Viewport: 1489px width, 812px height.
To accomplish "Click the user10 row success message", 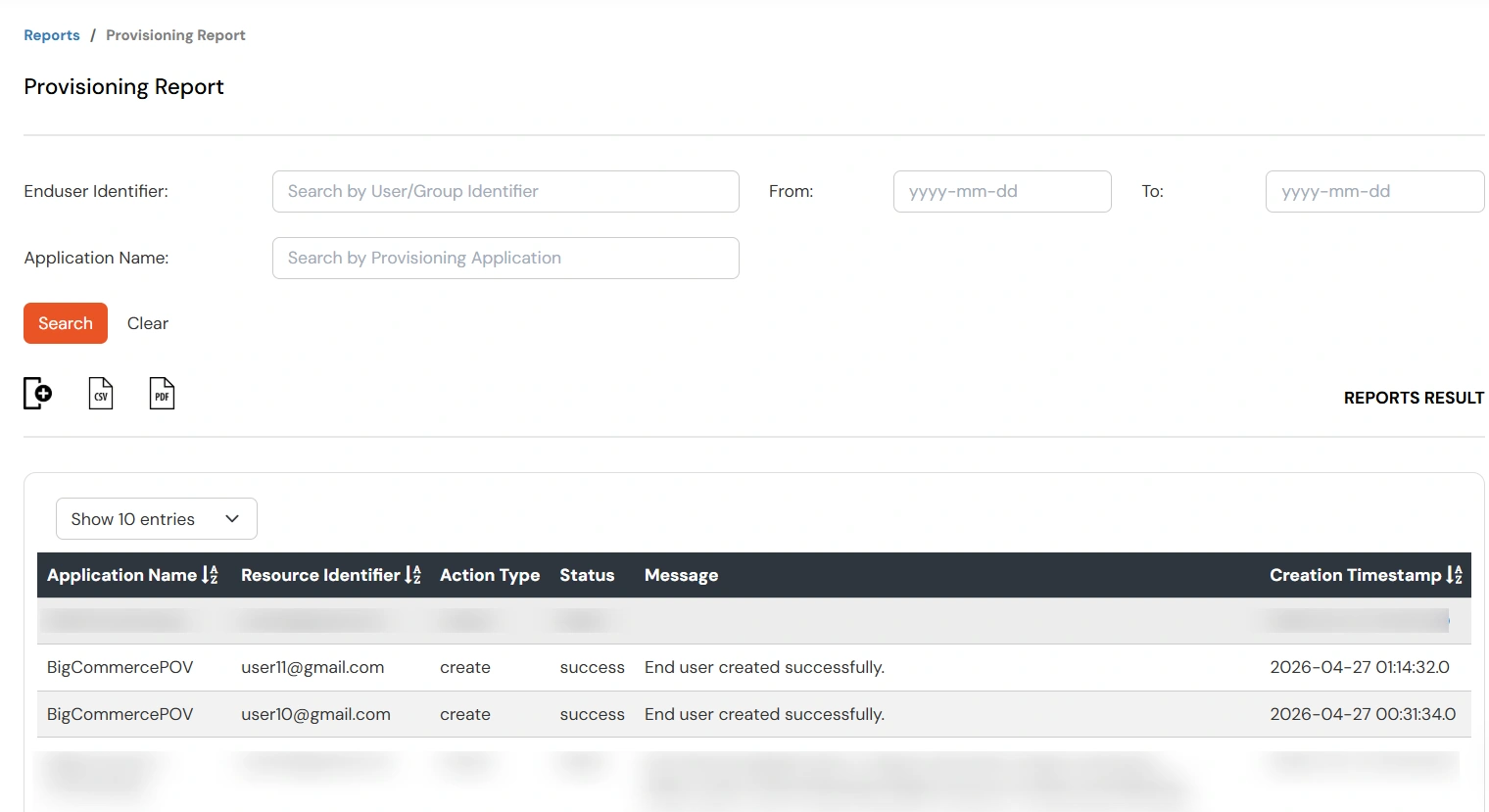I will tap(764, 714).
